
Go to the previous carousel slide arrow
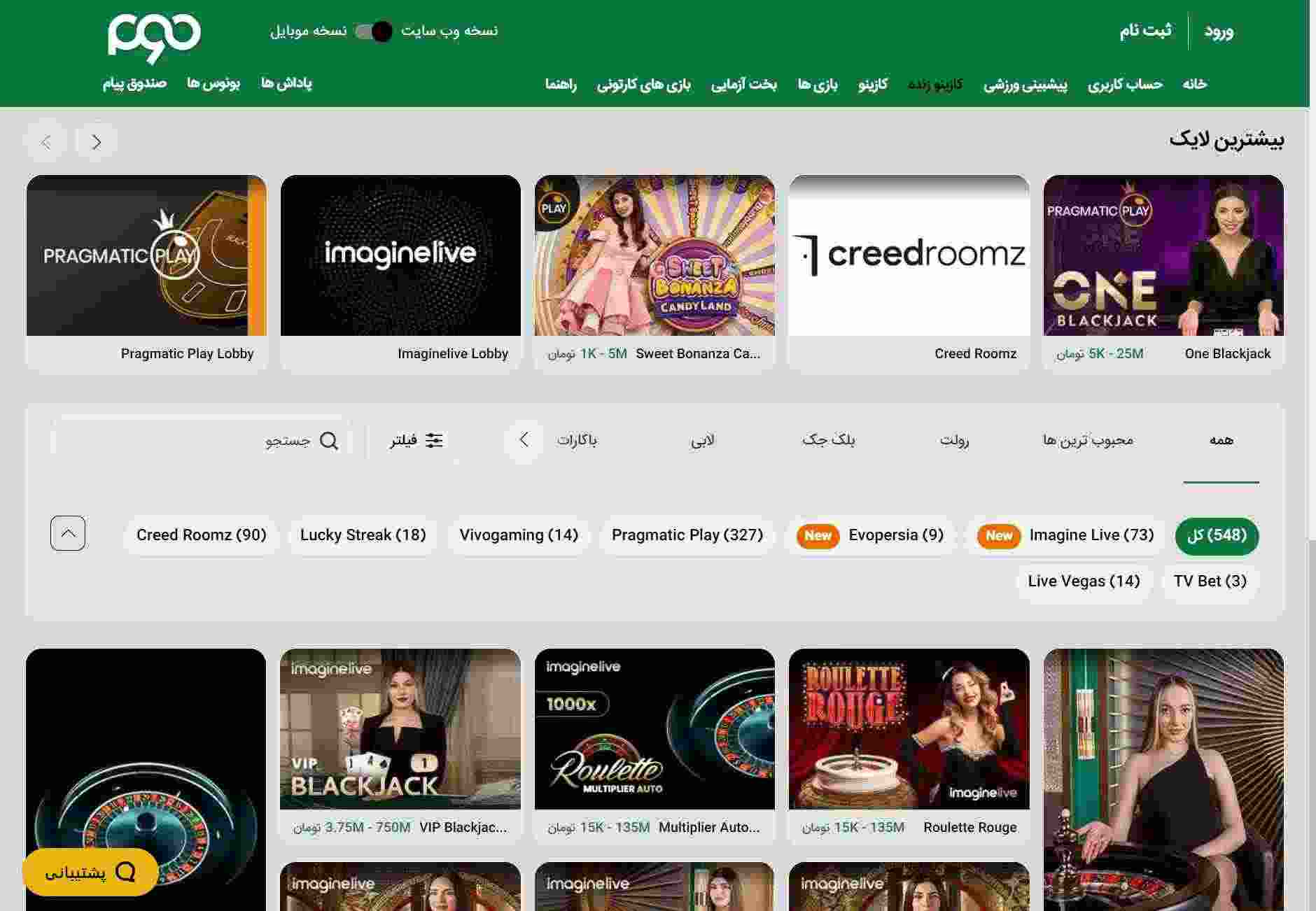(x=46, y=142)
